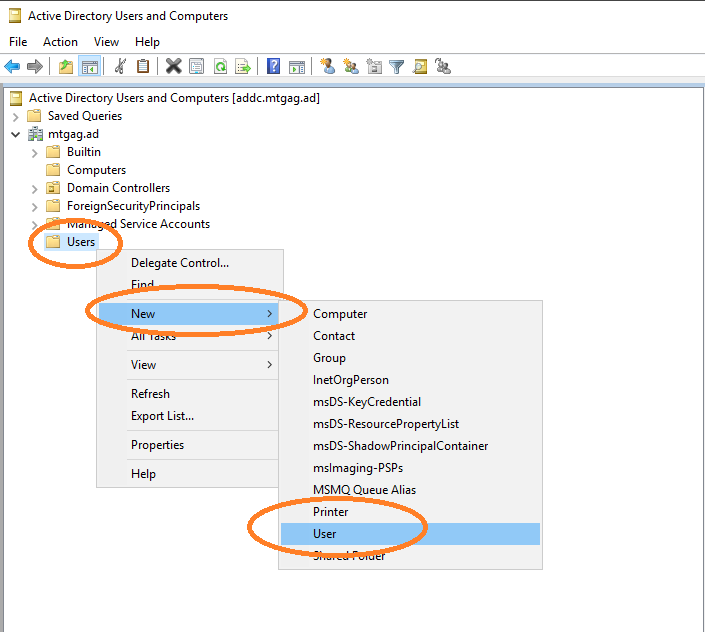The height and width of the screenshot is (632, 705).
Task: Click the Back arrow in the toolbar
Action: coord(12,67)
